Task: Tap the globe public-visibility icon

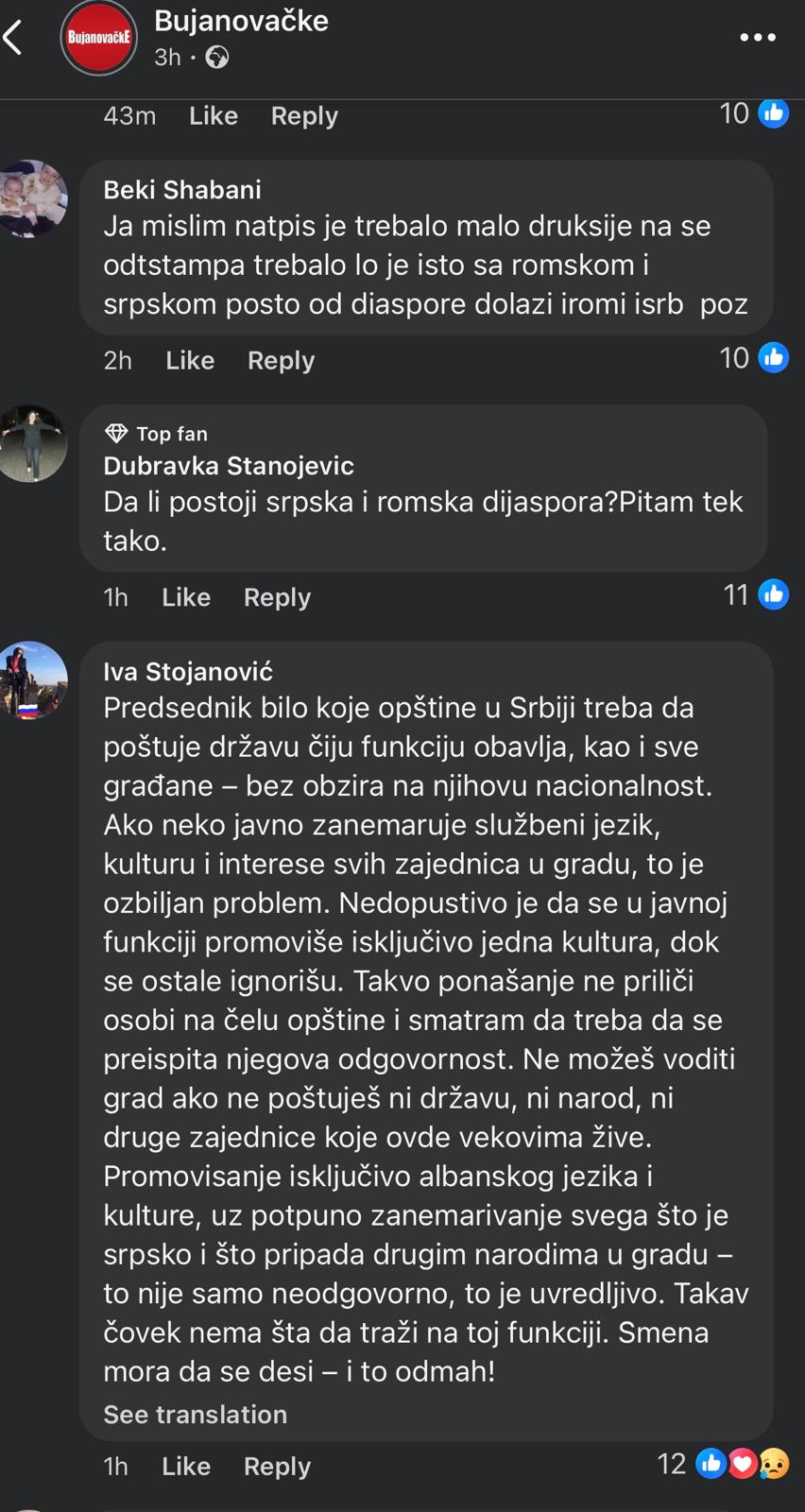Action: [217, 58]
